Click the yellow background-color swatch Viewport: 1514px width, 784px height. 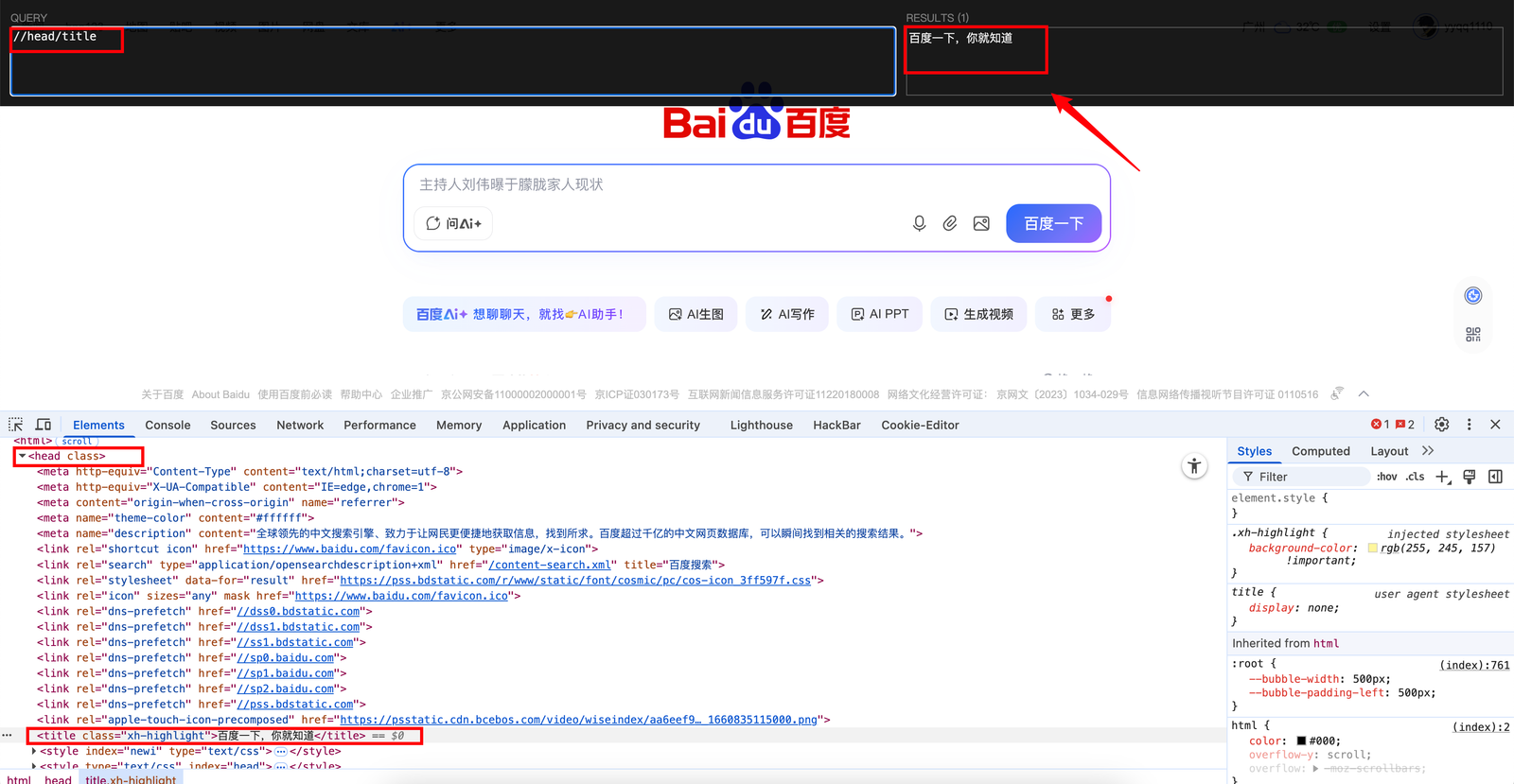click(1373, 548)
